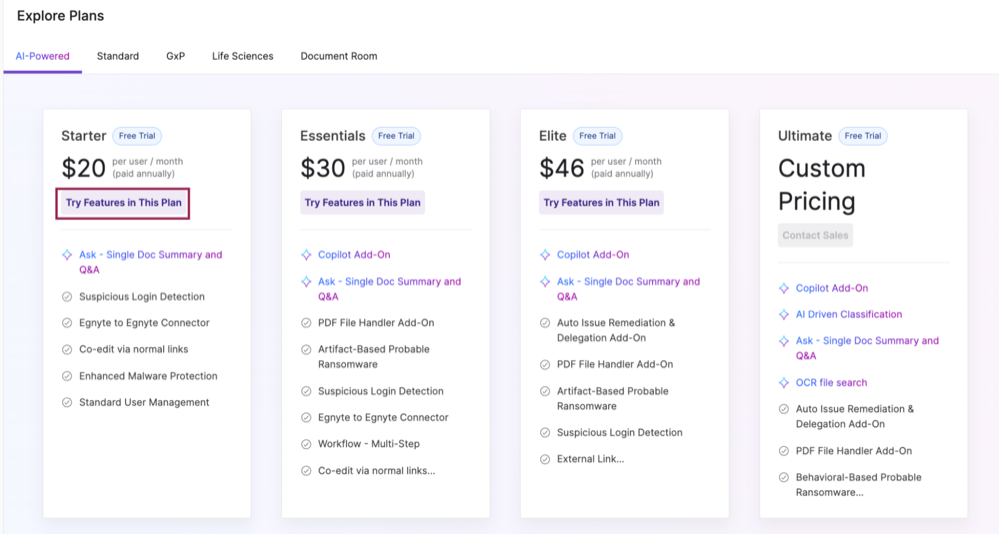999x534 pixels.
Task: Click sparkle icon beside Starter's Ask feature
Action: click(67, 255)
